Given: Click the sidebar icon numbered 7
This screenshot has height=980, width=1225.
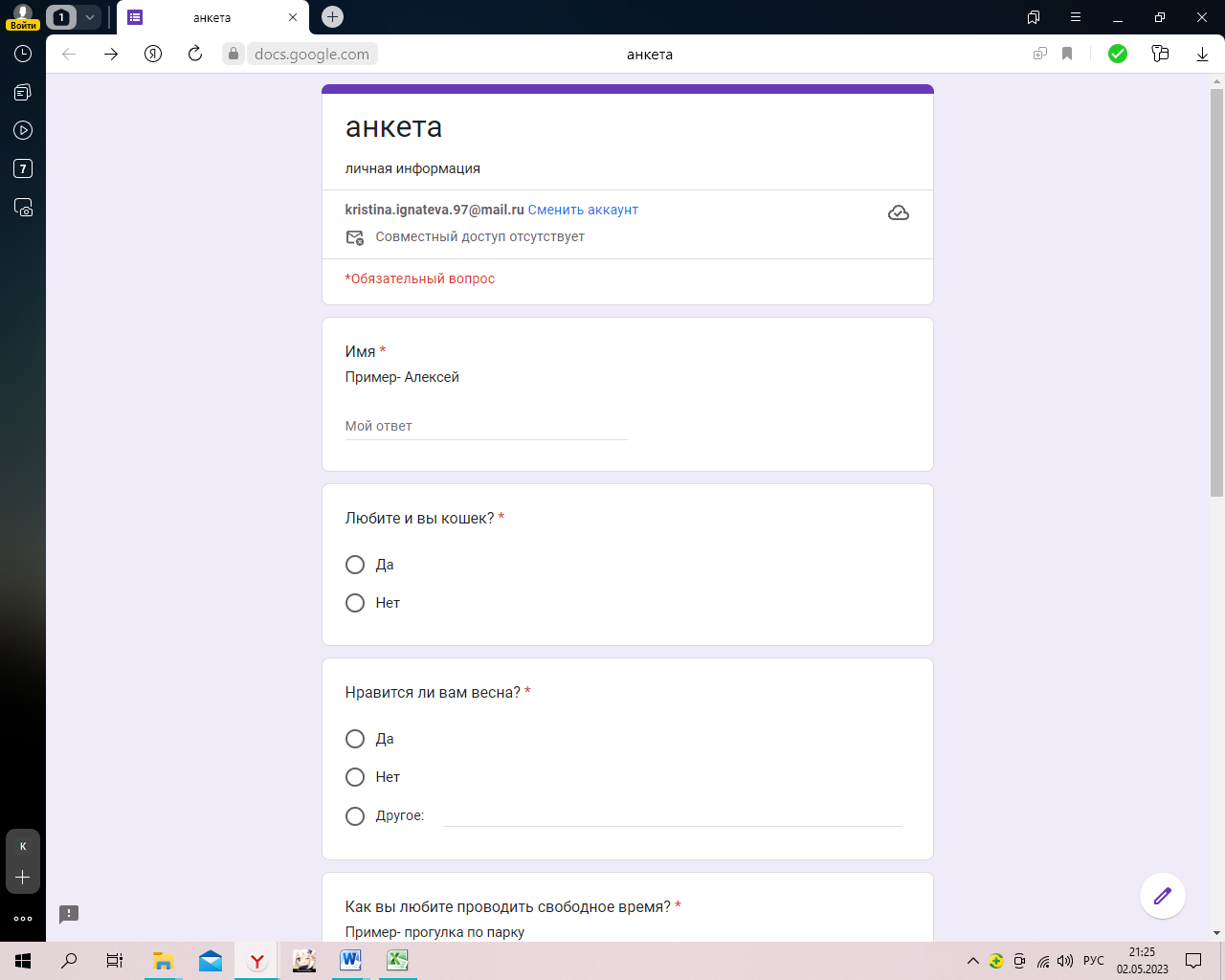Looking at the screenshot, I should click(23, 168).
